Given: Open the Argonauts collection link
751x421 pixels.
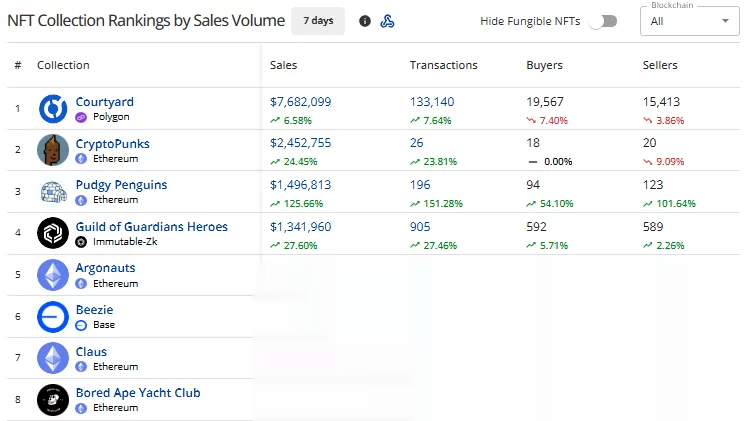Looking at the screenshot, I should [105, 268].
